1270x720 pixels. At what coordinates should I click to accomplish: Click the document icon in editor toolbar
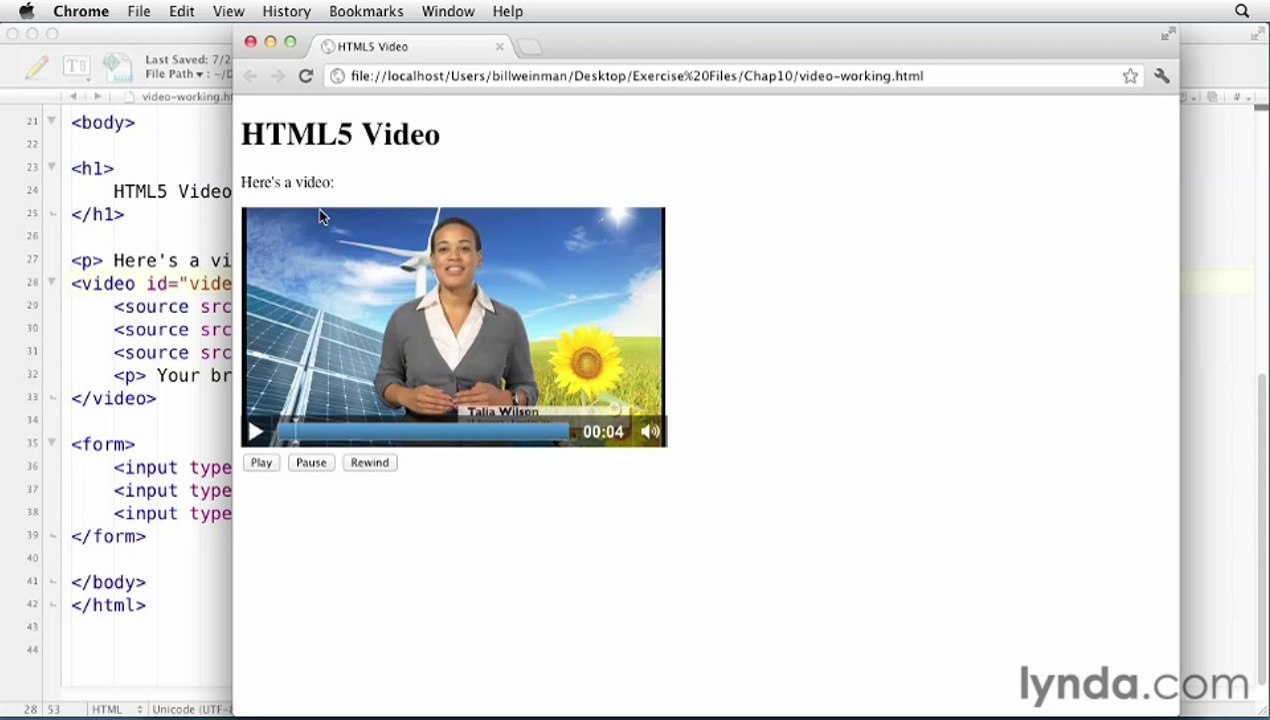(x=117, y=67)
